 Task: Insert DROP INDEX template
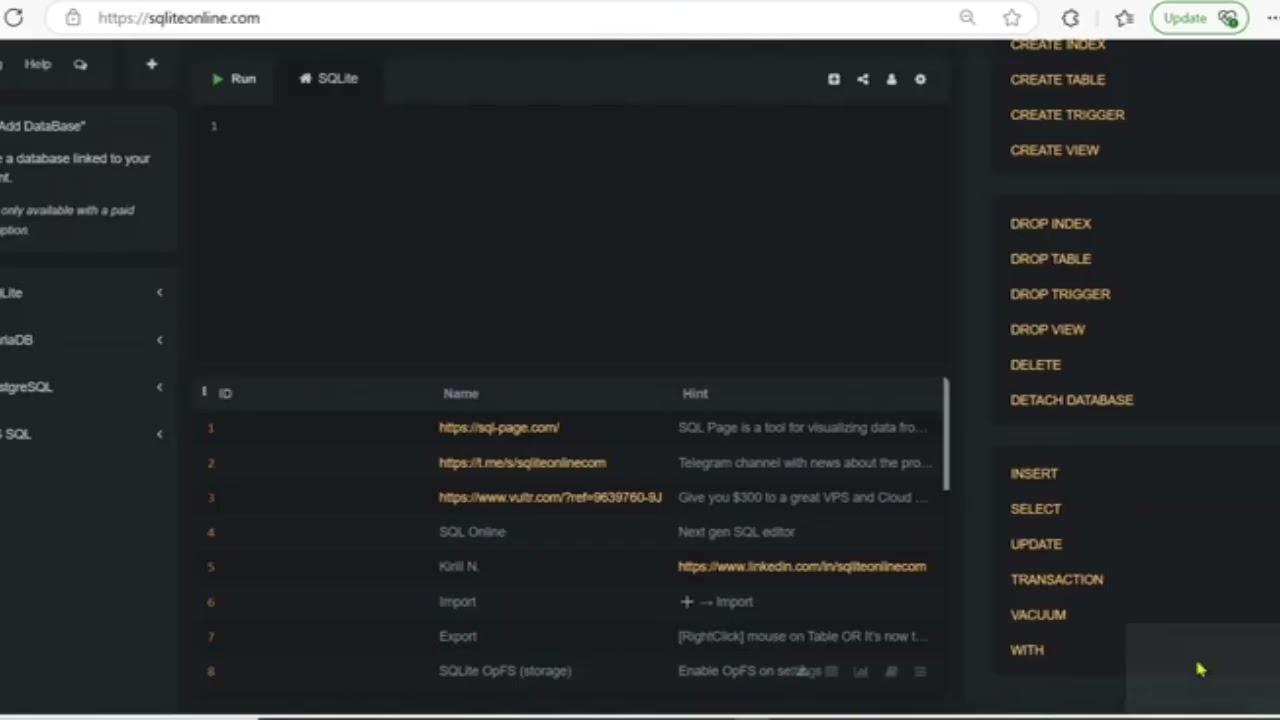[1050, 224]
